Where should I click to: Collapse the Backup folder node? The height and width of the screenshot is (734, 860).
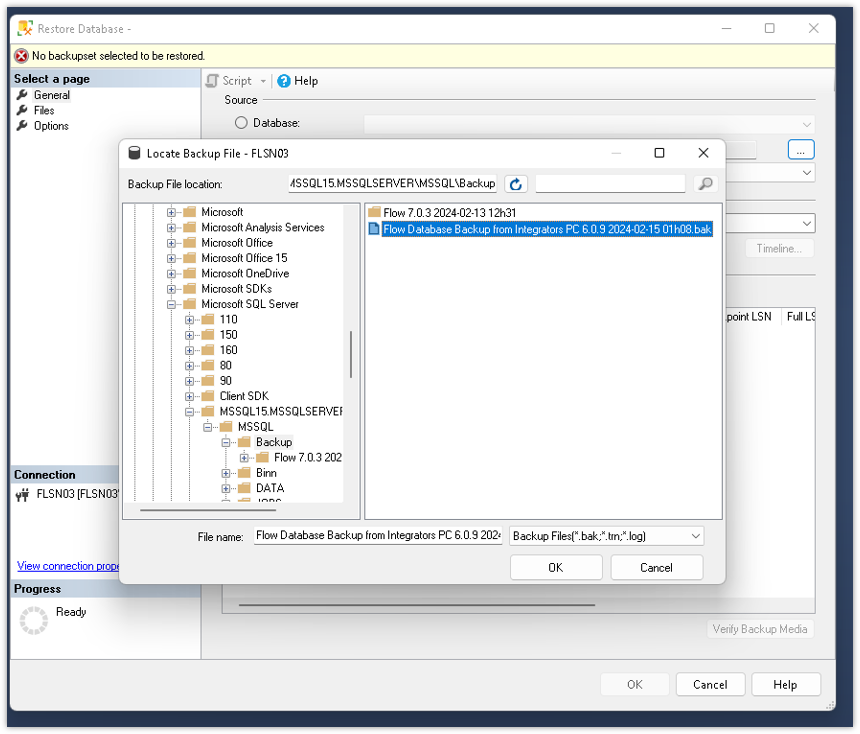tap(225, 443)
